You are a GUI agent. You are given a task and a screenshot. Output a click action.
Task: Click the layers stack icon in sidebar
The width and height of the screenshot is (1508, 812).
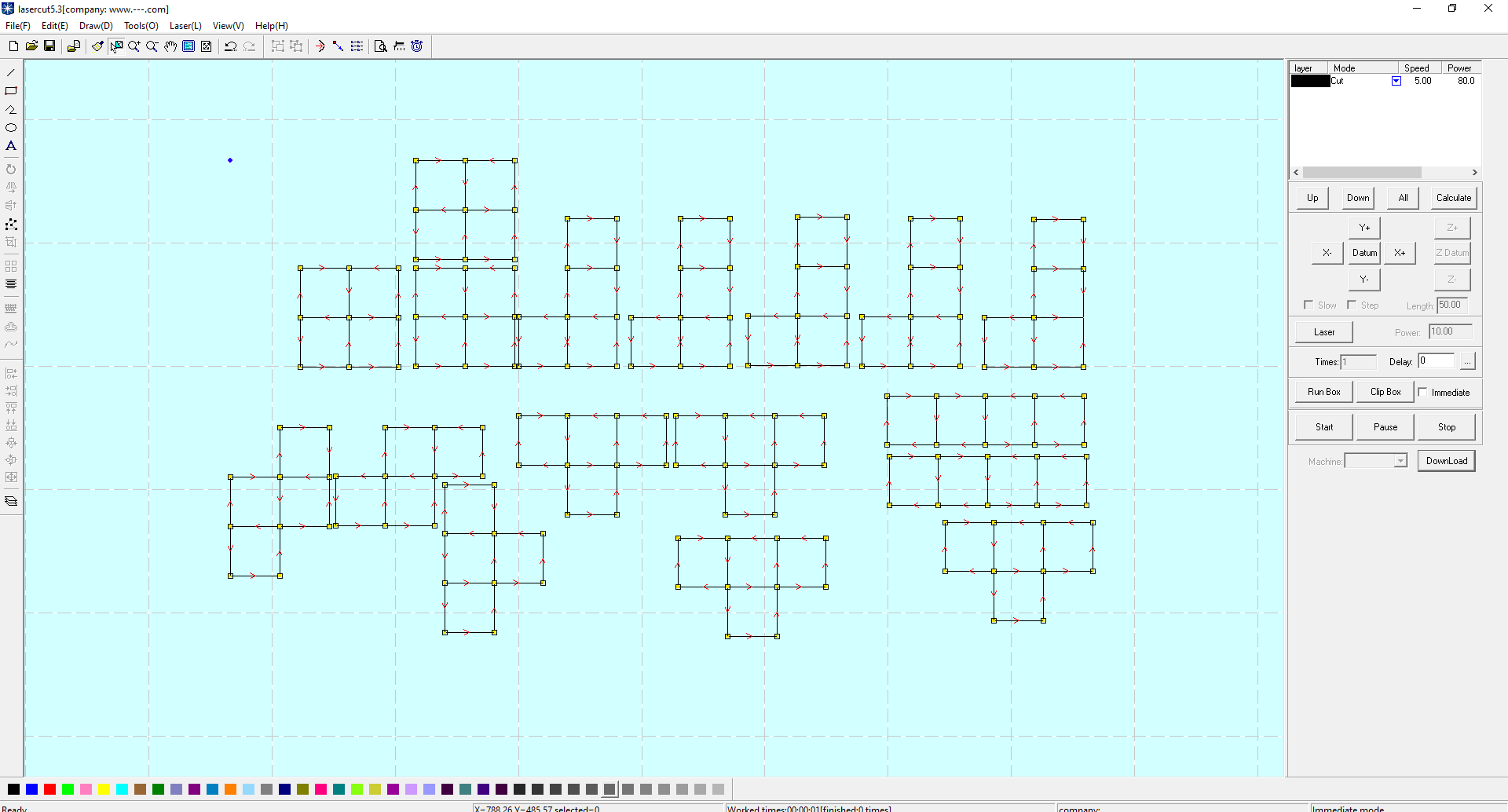click(11, 501)
